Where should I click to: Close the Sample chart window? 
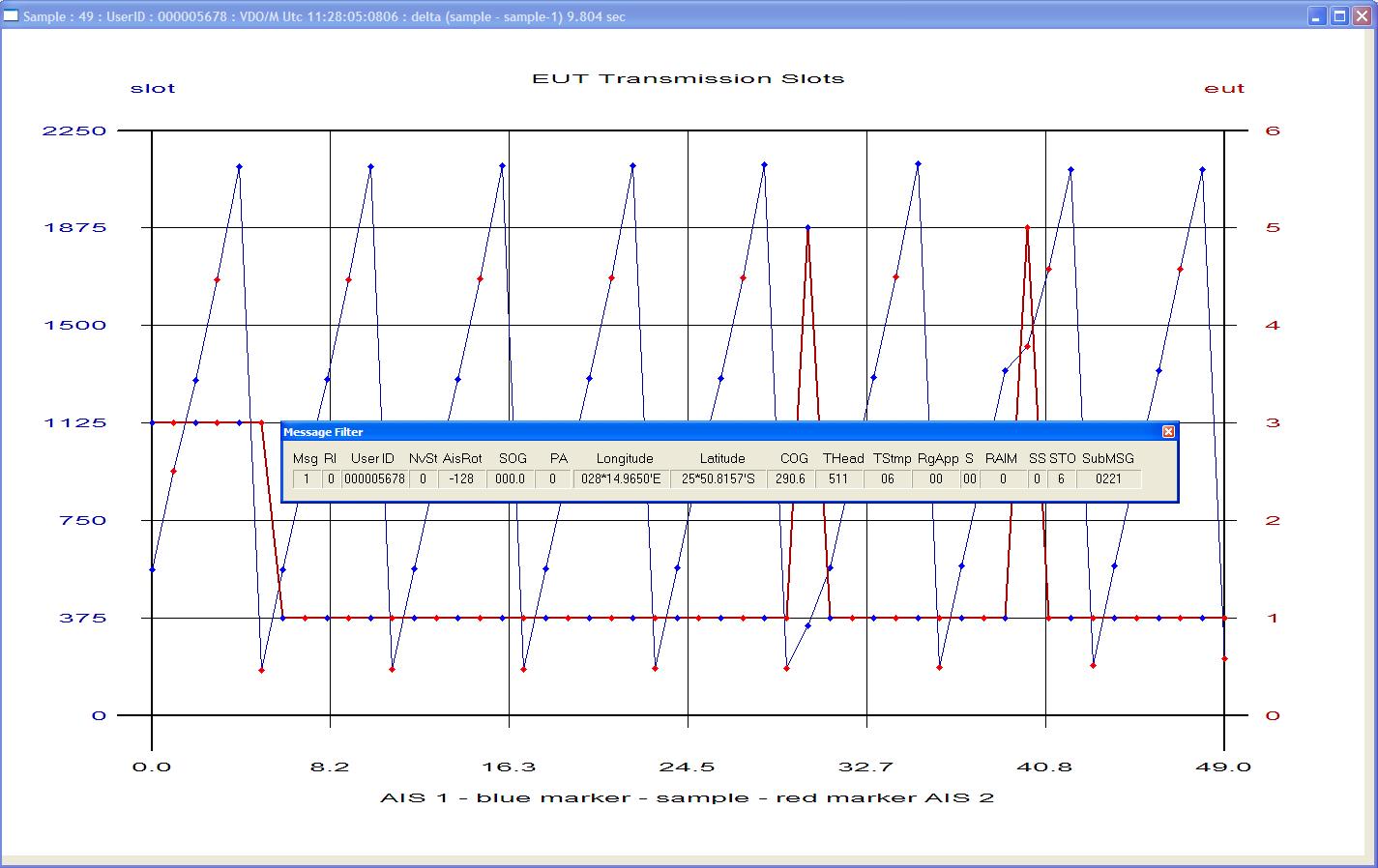(1362, 16)
